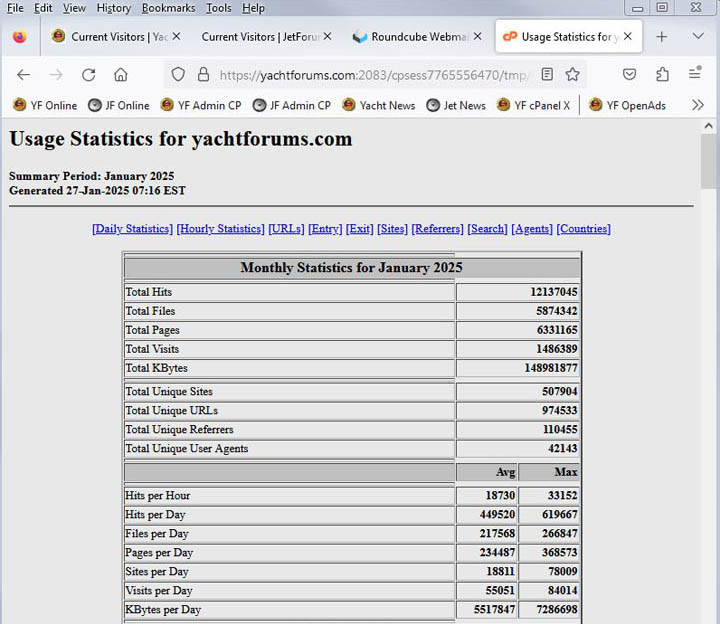Open JF Admin CP bookmark
This screenshot has height=624, width=720.
(292, 105)
